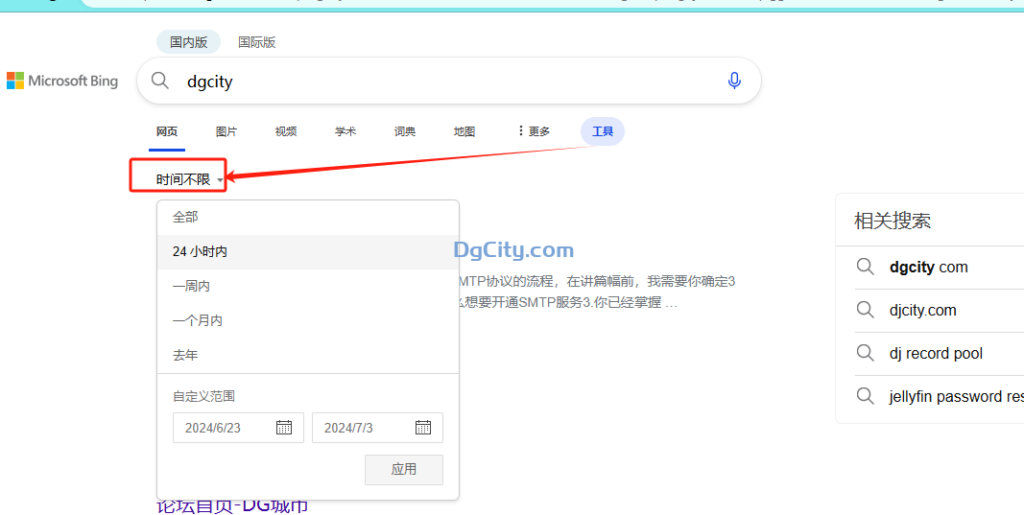Open the 视频 videos tab
The image size is (1024, 515).
(x=285, y=131)
